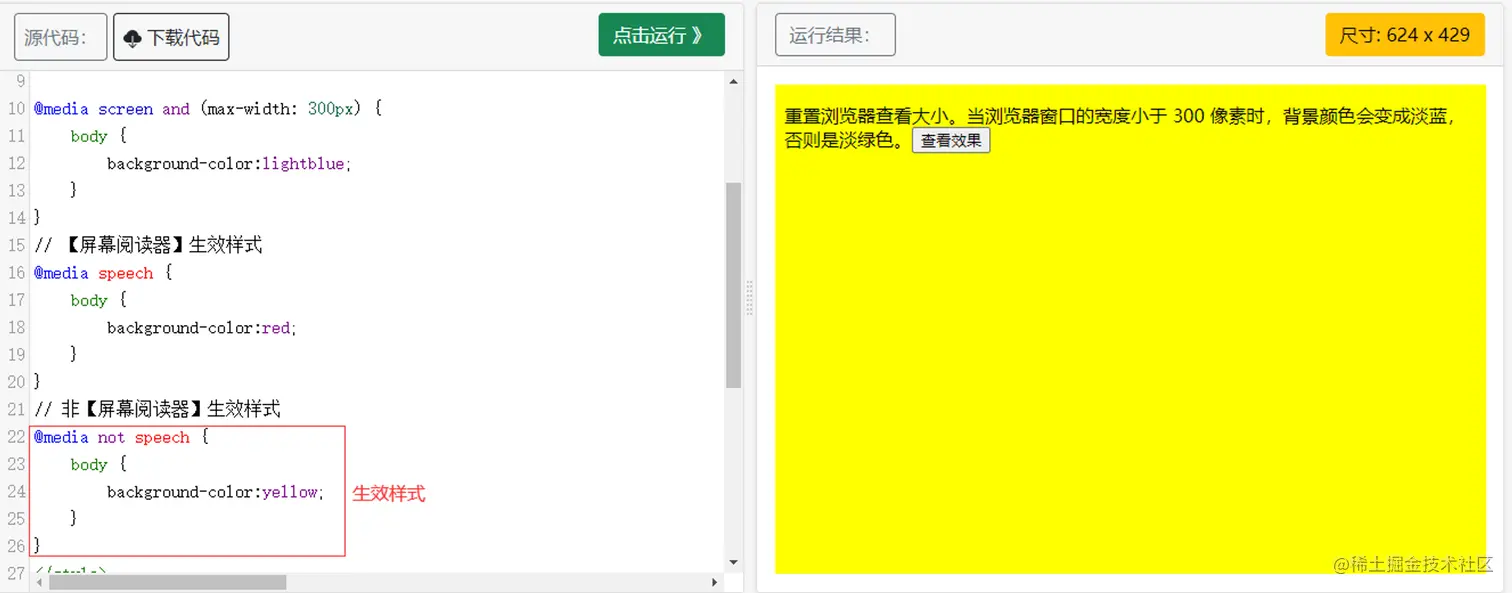
Task: Click the pane splitter handle between editor and result
Action: [x=750, y=298]
